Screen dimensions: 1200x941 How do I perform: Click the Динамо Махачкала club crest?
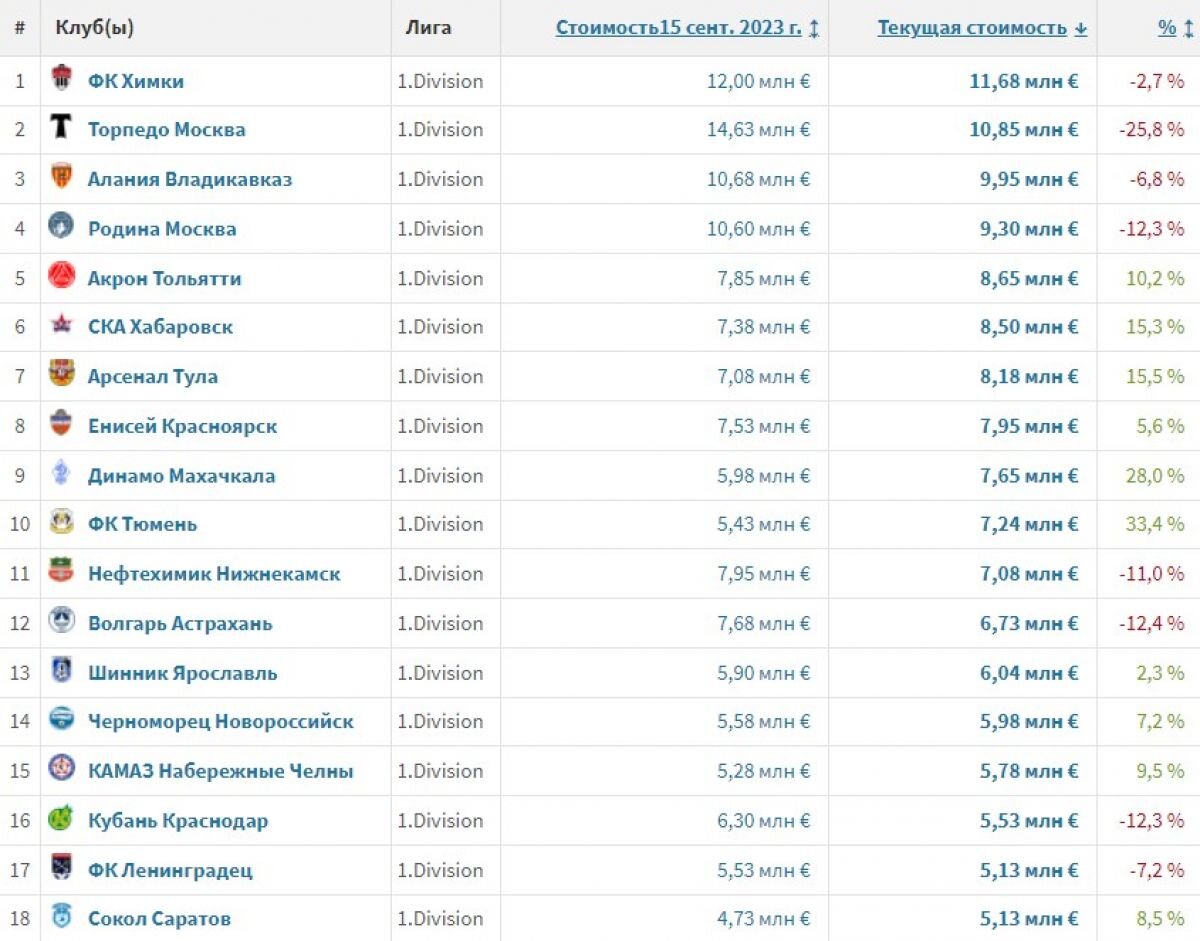pos(61,473)
